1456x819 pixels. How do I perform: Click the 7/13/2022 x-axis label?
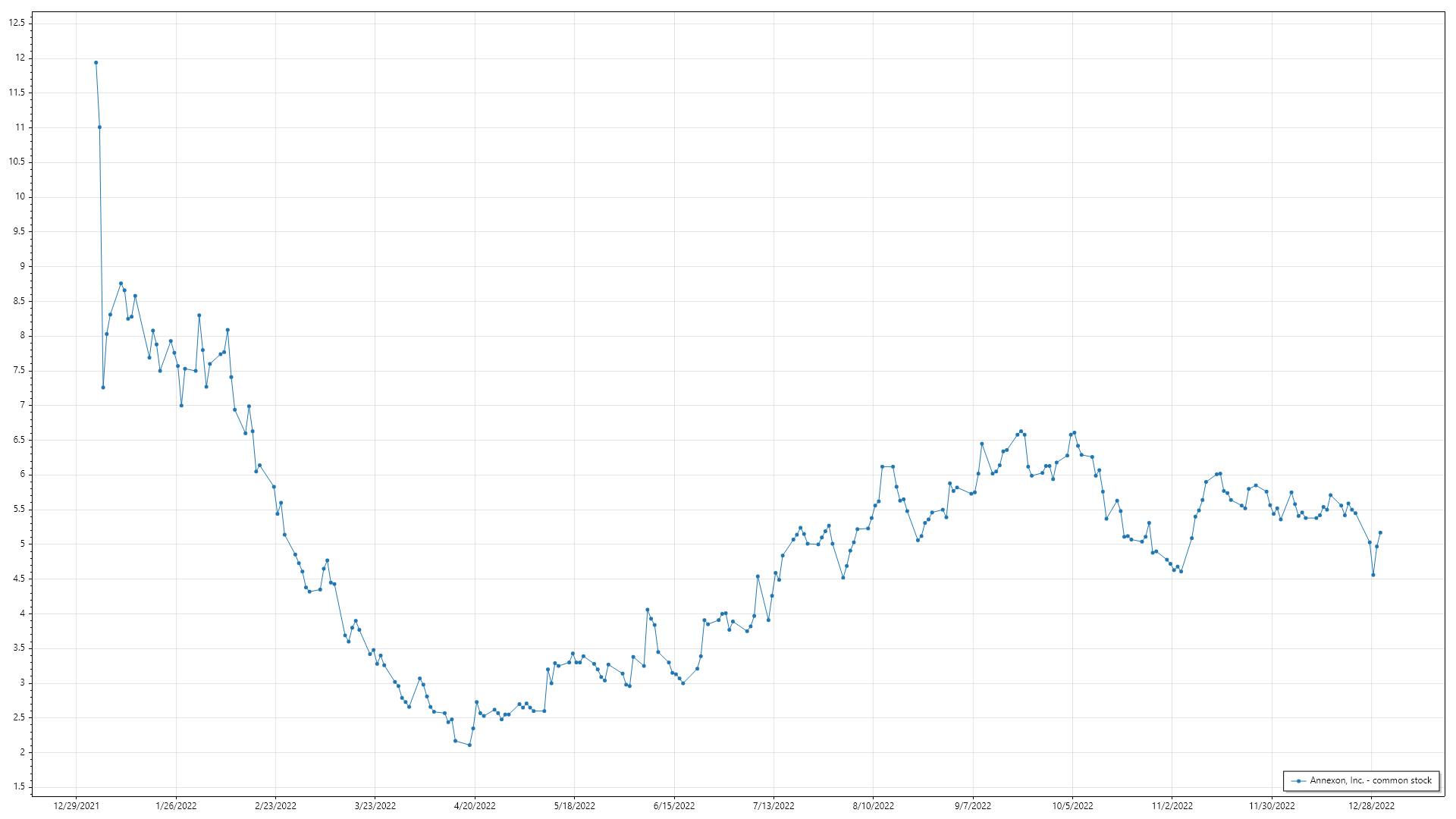click(773, 806)
